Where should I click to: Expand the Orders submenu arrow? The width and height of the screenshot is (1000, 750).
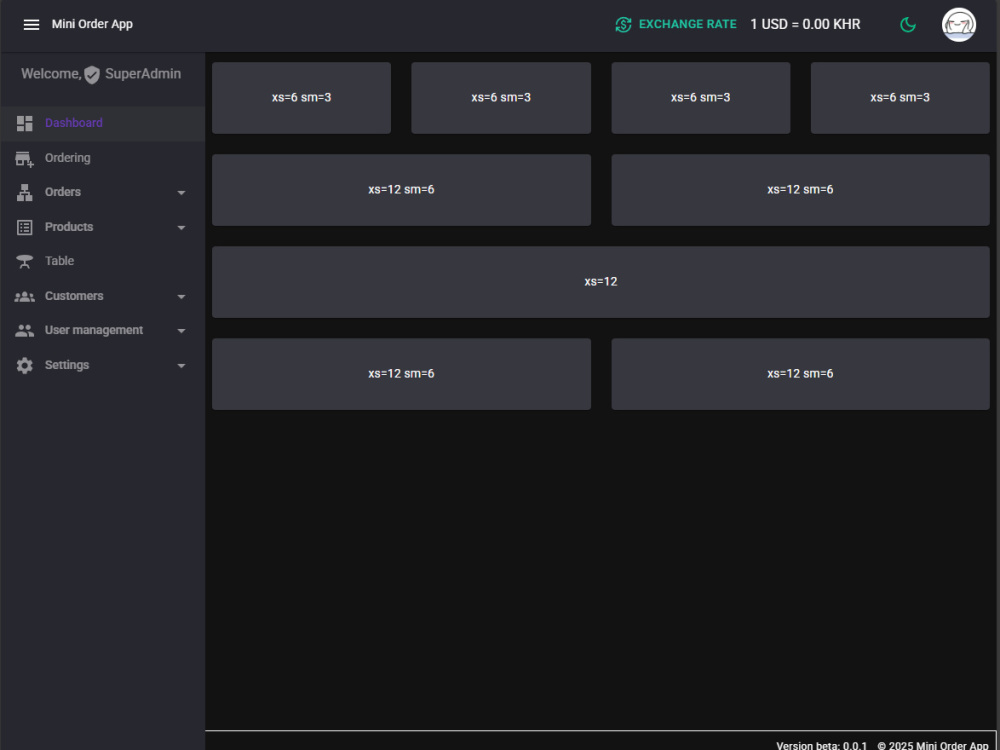[x=181, y=193]
